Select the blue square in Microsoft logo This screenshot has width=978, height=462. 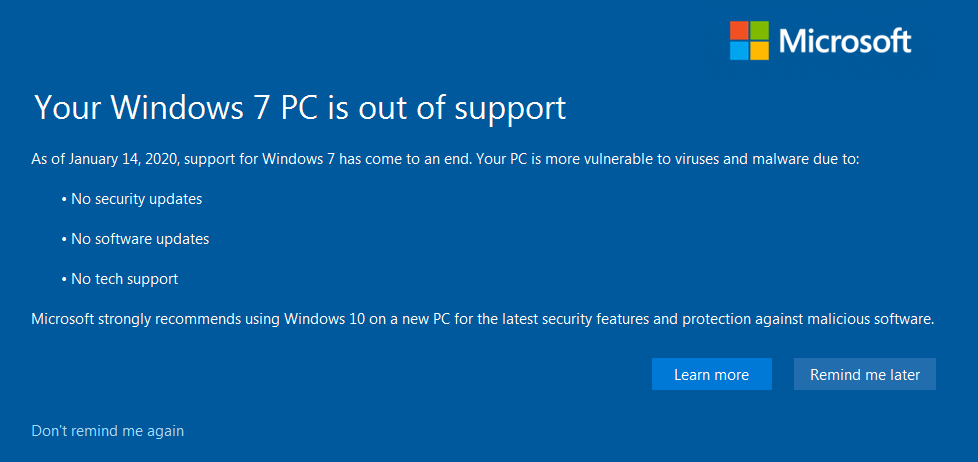(739, 51)
